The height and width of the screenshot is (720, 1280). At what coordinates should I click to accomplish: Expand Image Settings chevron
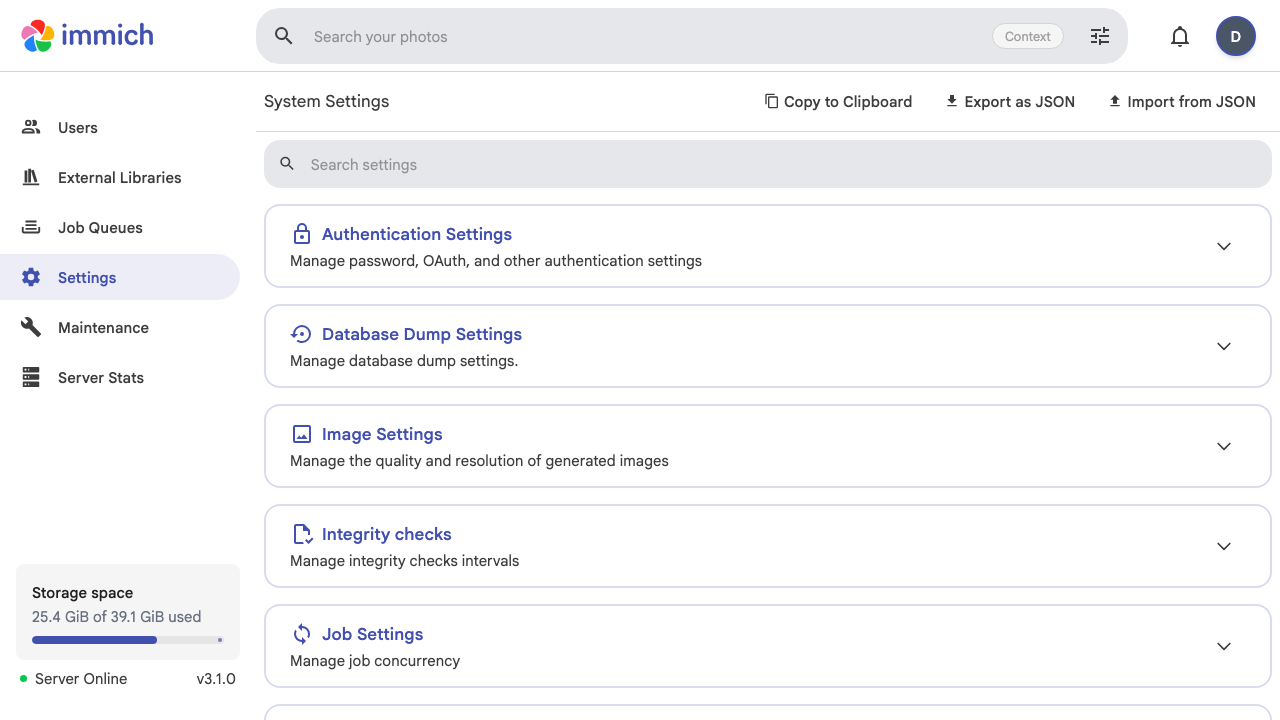[1224, 446]
